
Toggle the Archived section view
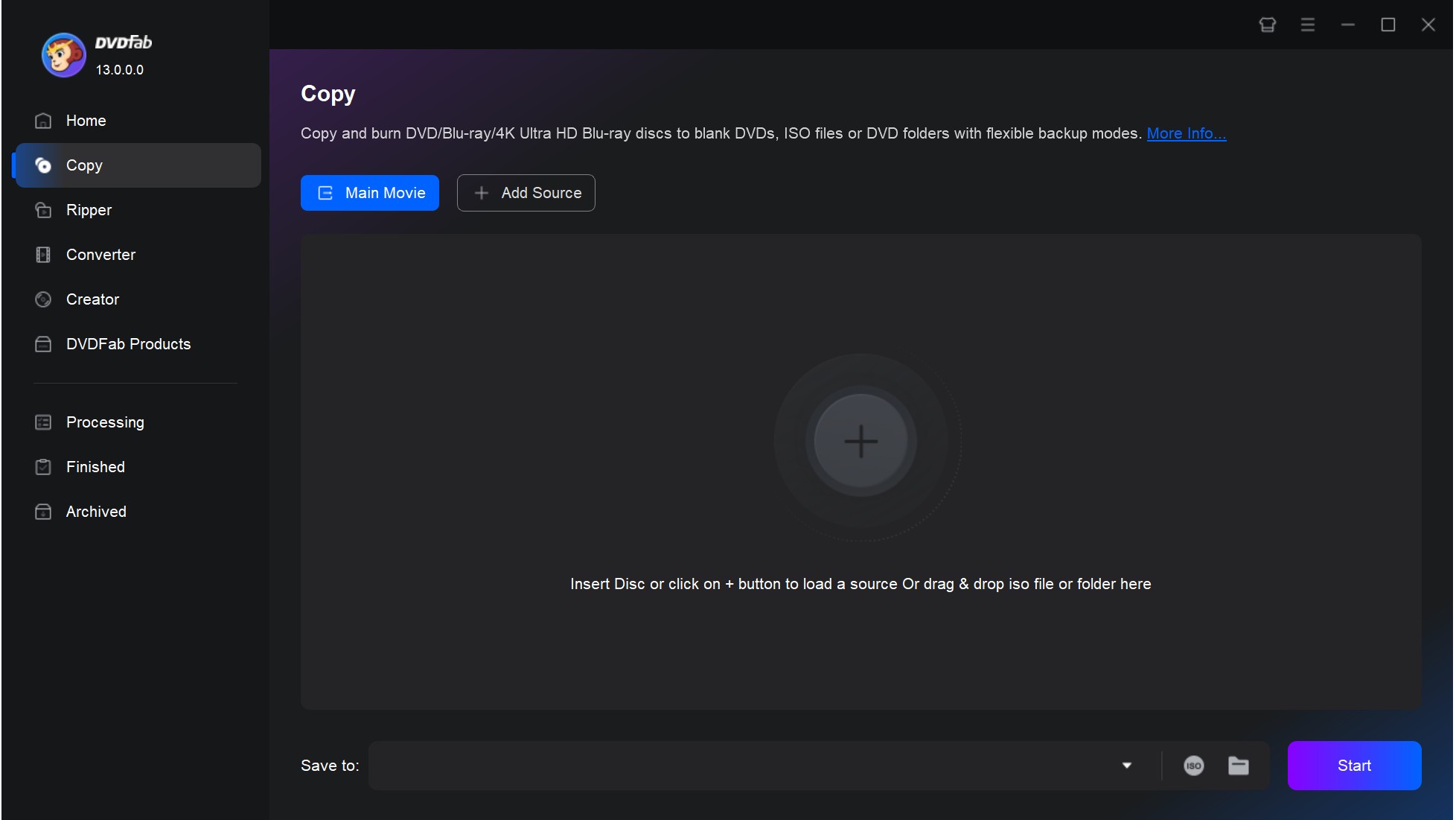tap(96, 510)
